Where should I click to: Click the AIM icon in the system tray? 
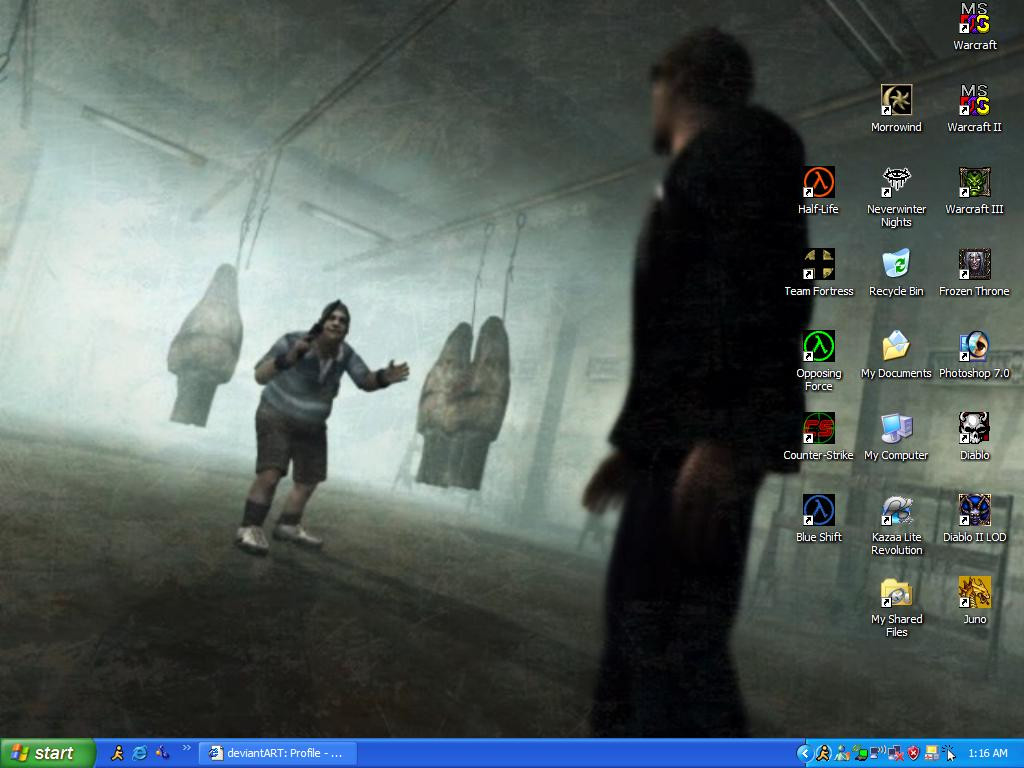coord(824,754)
